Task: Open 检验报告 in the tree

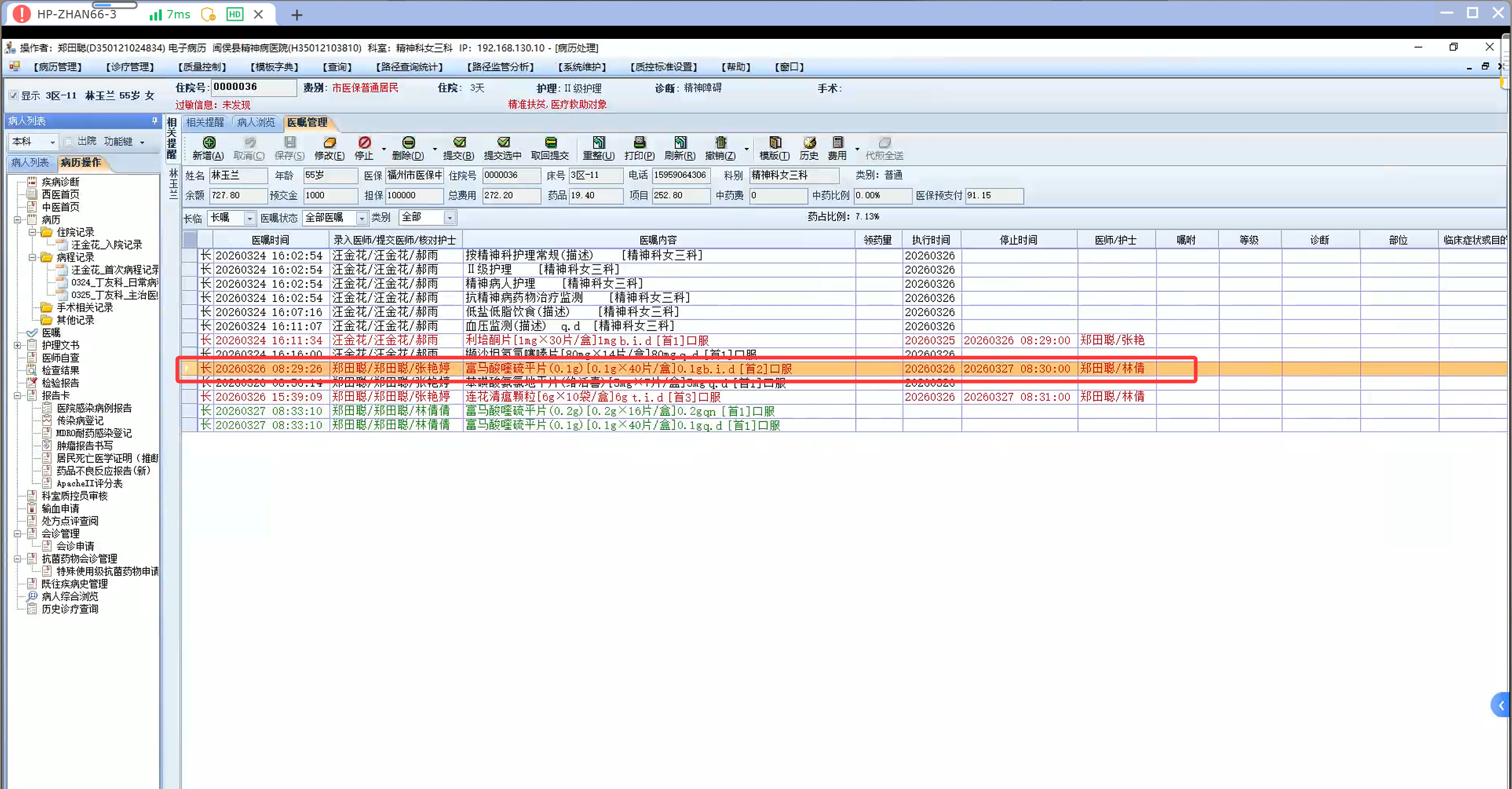Action: point(60,383)
